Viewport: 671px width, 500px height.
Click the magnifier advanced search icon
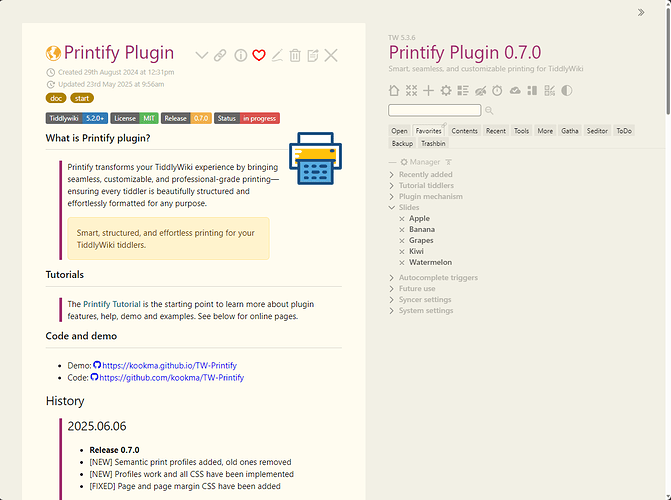[489, 110]
